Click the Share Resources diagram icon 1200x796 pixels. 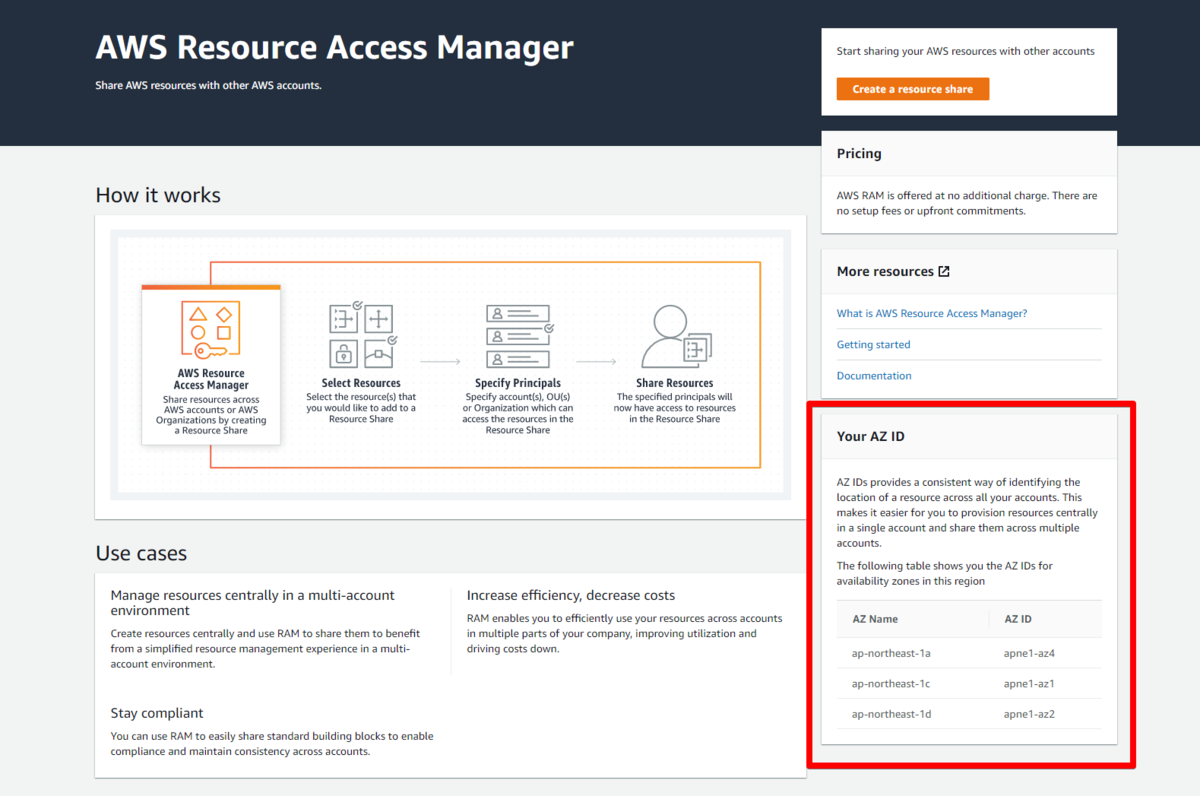click(675, 336)
